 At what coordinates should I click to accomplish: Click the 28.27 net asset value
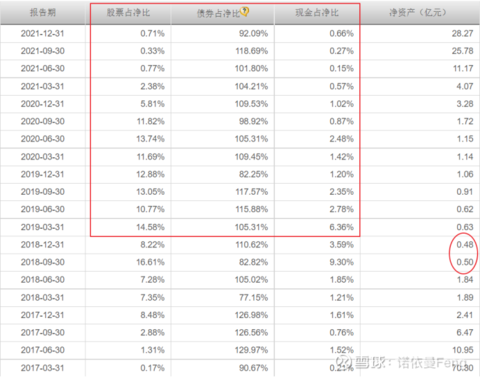[x=462, y=33]
